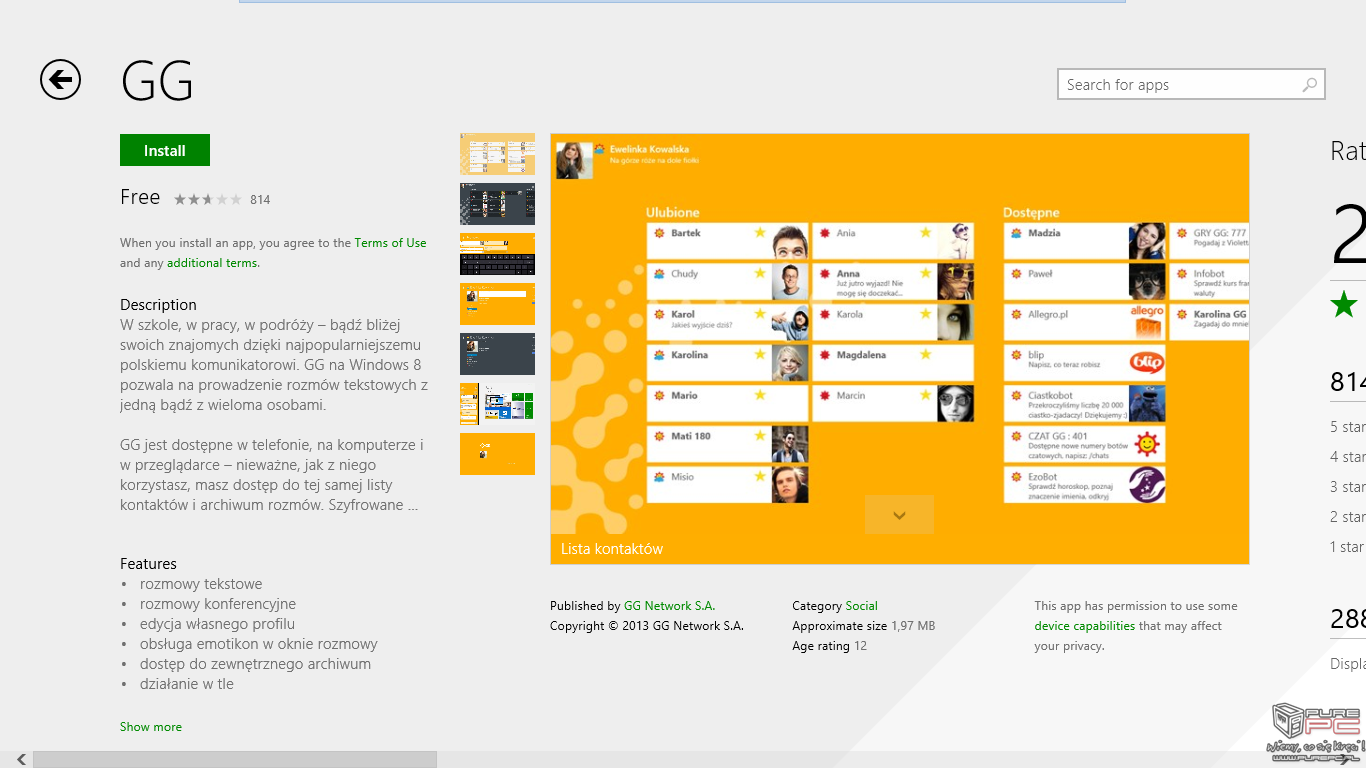
Task: Click Karola's contact photo
Action: point(955,323)
